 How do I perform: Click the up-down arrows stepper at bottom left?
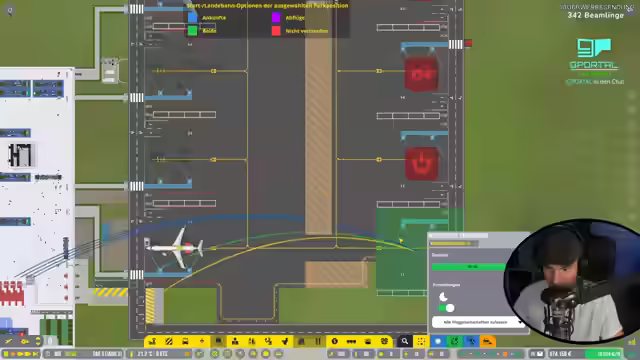(x=38, y=341)
